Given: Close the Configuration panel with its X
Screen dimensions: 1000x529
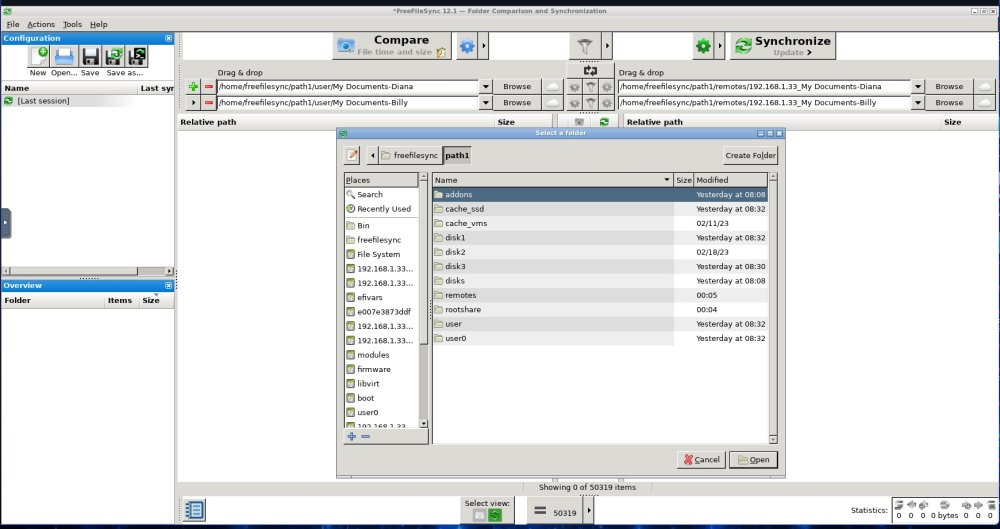Looking at the screenshot, I should pos(168,38).
